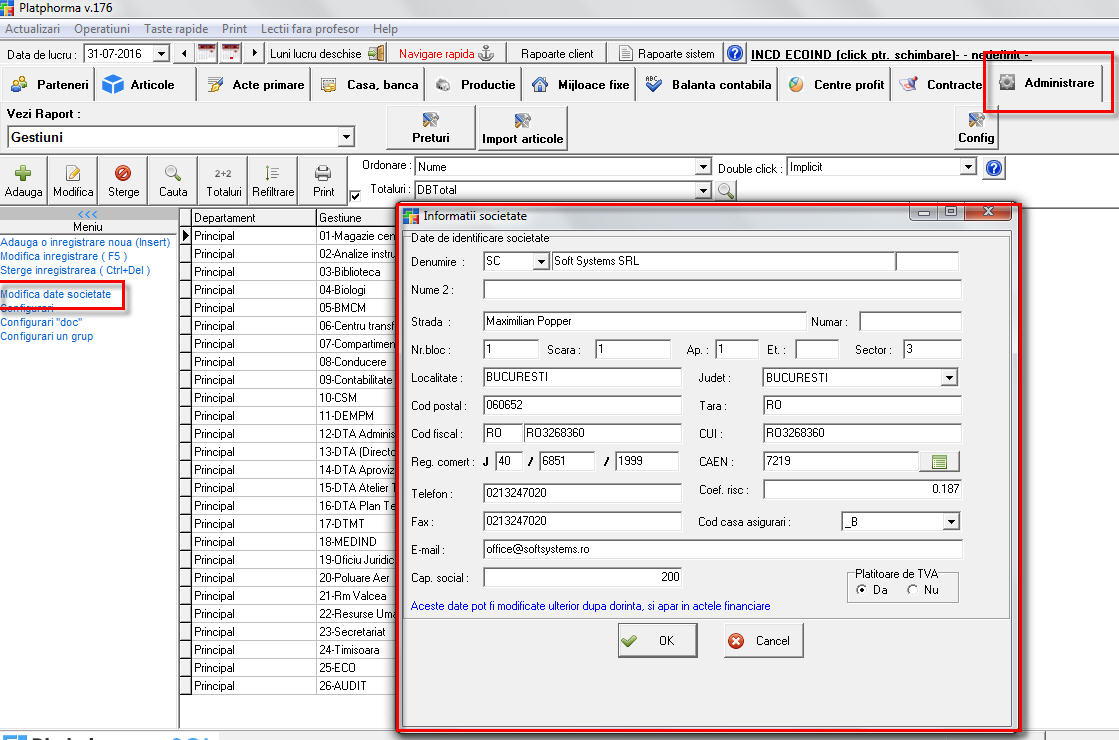The height and width of the screenshot is (740, 1119).
Task: Collapse the Meniu side panel arrows
Action: point(88,214)
